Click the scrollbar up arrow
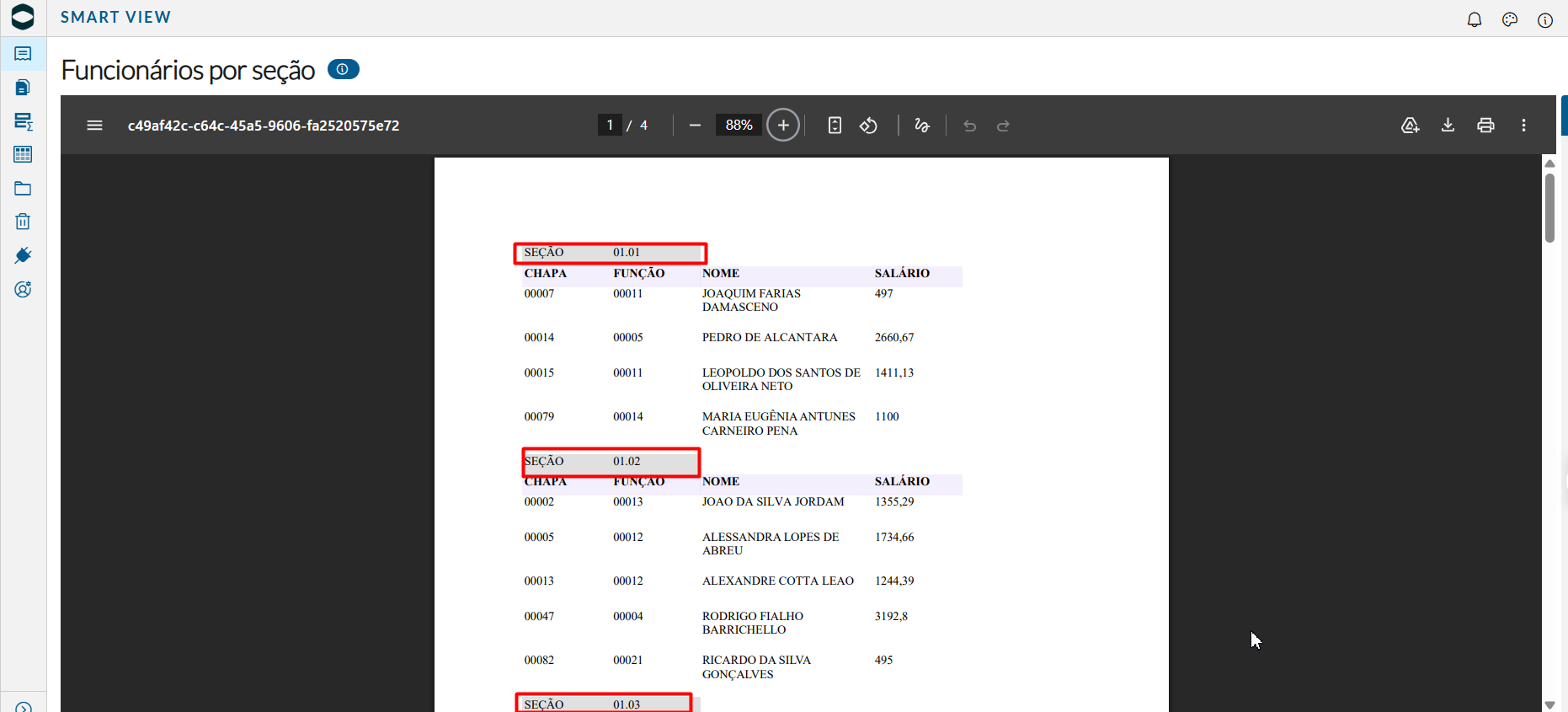Image resolution: width=1568 pixels, height=712 pixels. coord(1549,163)
